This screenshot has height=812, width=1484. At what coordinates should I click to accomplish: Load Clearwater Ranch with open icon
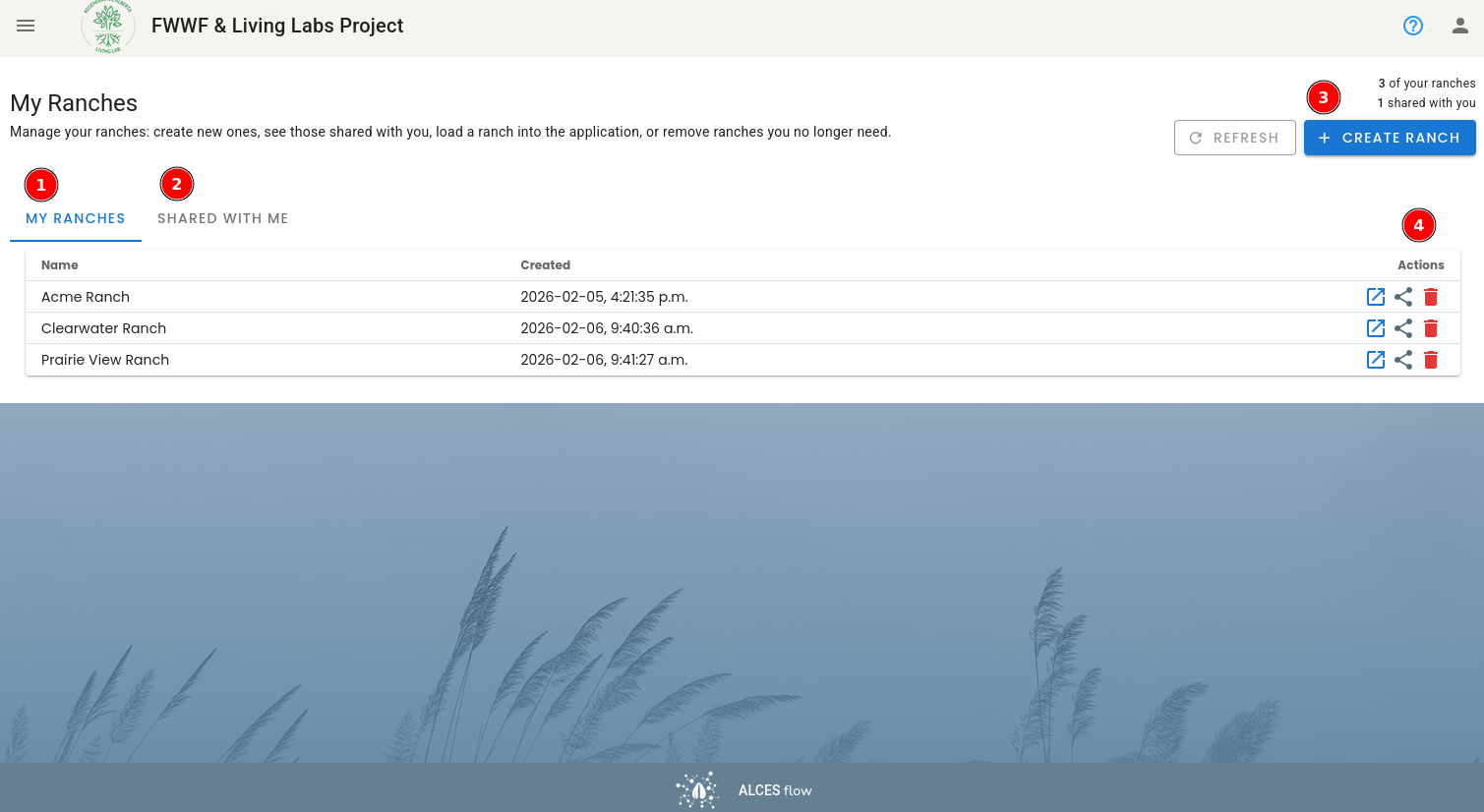[1376, 328]
